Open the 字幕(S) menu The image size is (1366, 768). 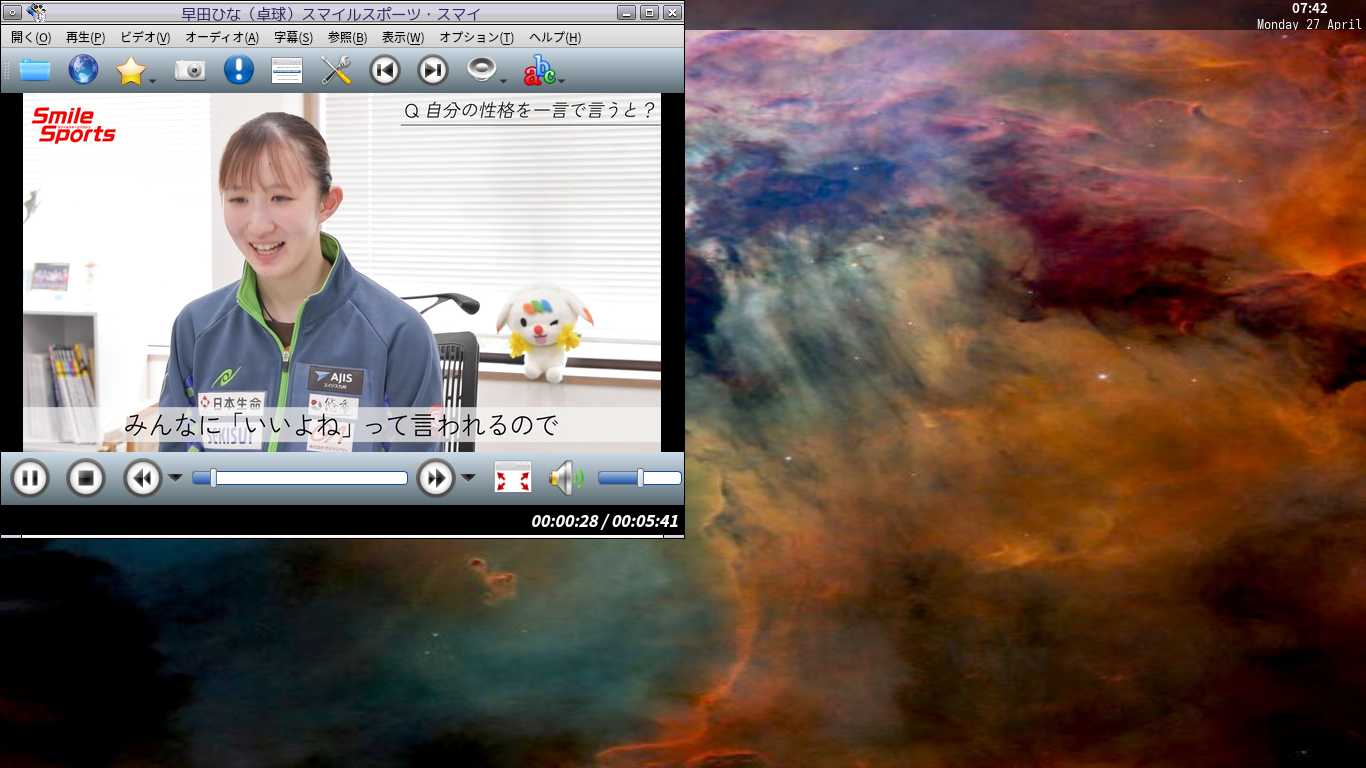293,38
